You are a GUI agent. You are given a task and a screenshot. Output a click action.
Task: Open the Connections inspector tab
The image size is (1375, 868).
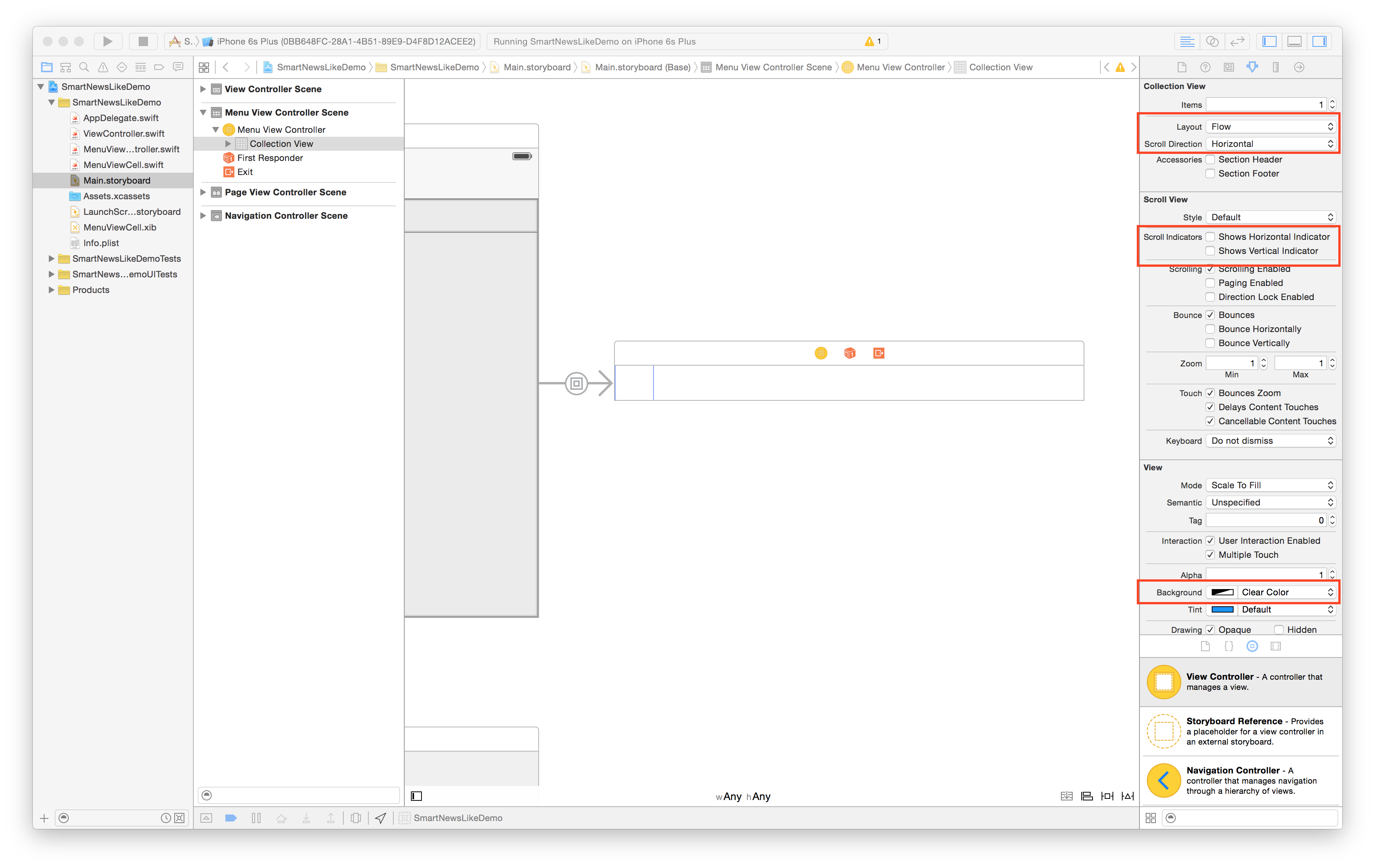[1299, 67]
